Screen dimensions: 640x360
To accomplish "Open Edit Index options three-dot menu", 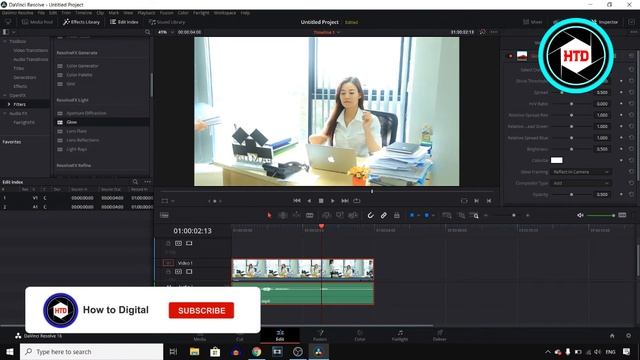I will point(147,182).
